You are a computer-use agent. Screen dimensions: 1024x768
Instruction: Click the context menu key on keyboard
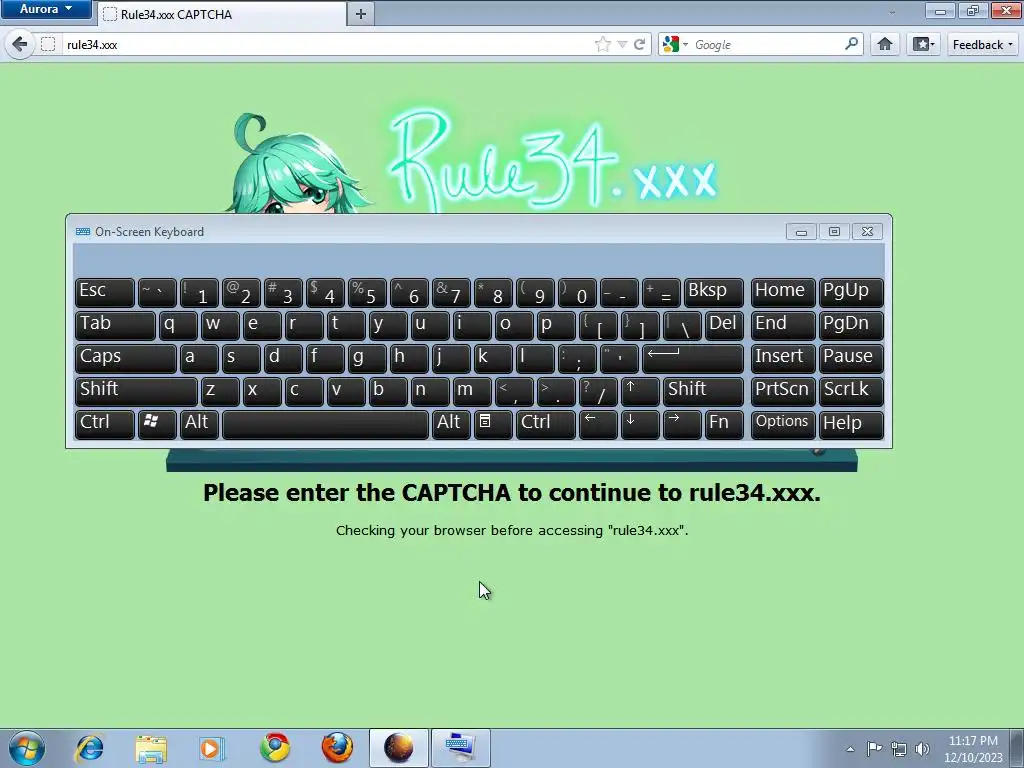pos(492,424)
